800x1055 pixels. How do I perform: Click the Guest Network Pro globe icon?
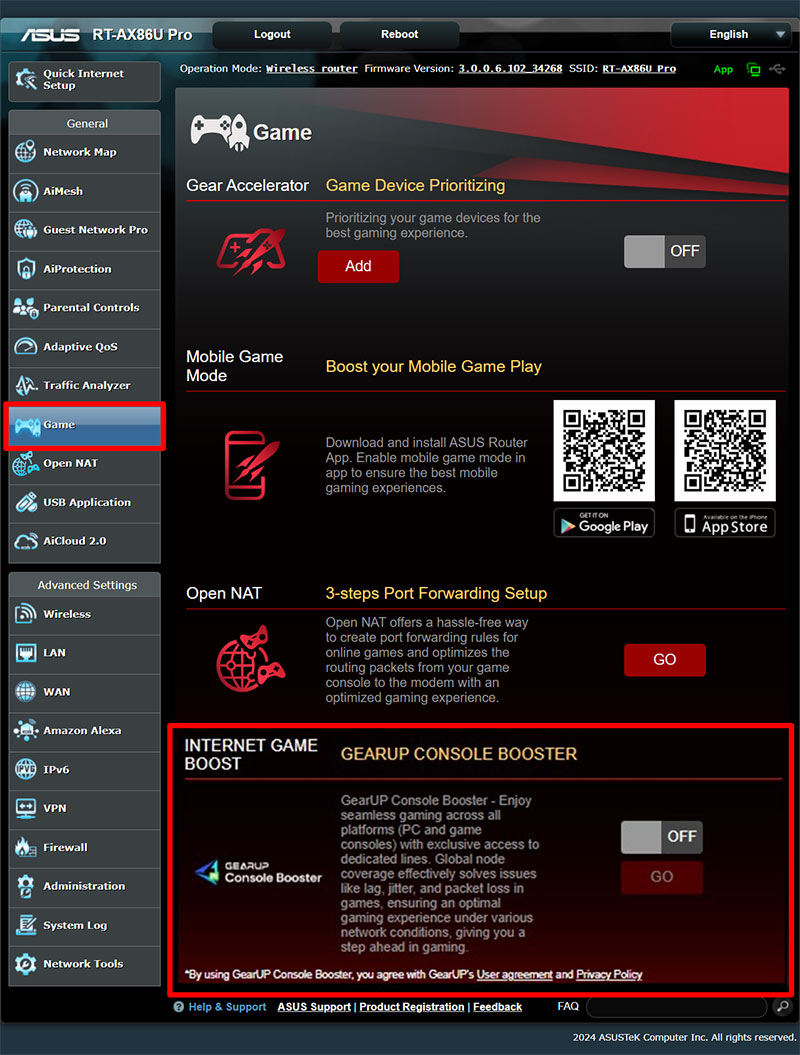[x=26, y=229]
